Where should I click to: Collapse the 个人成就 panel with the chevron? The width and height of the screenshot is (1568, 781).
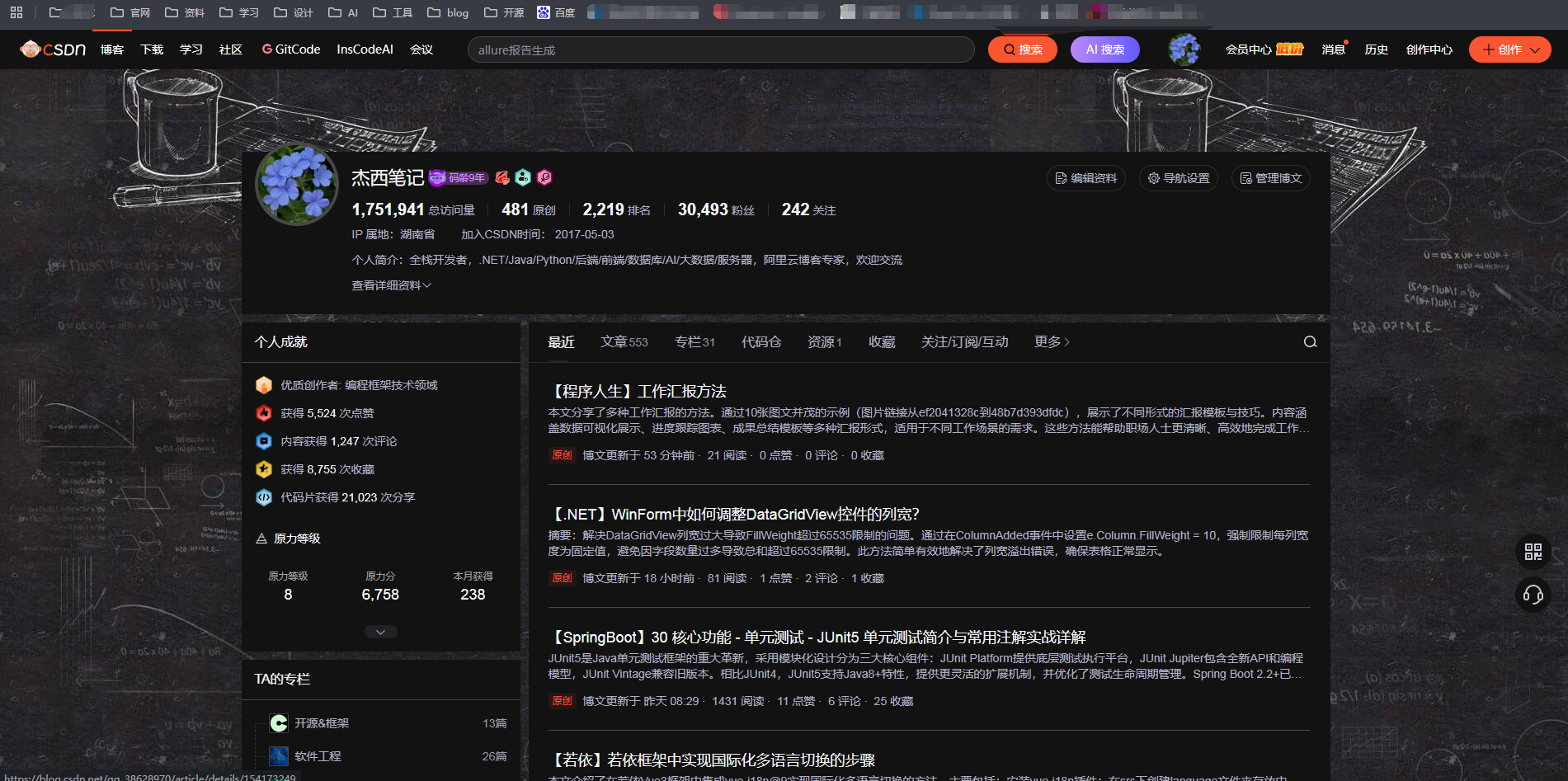(380, 631)
